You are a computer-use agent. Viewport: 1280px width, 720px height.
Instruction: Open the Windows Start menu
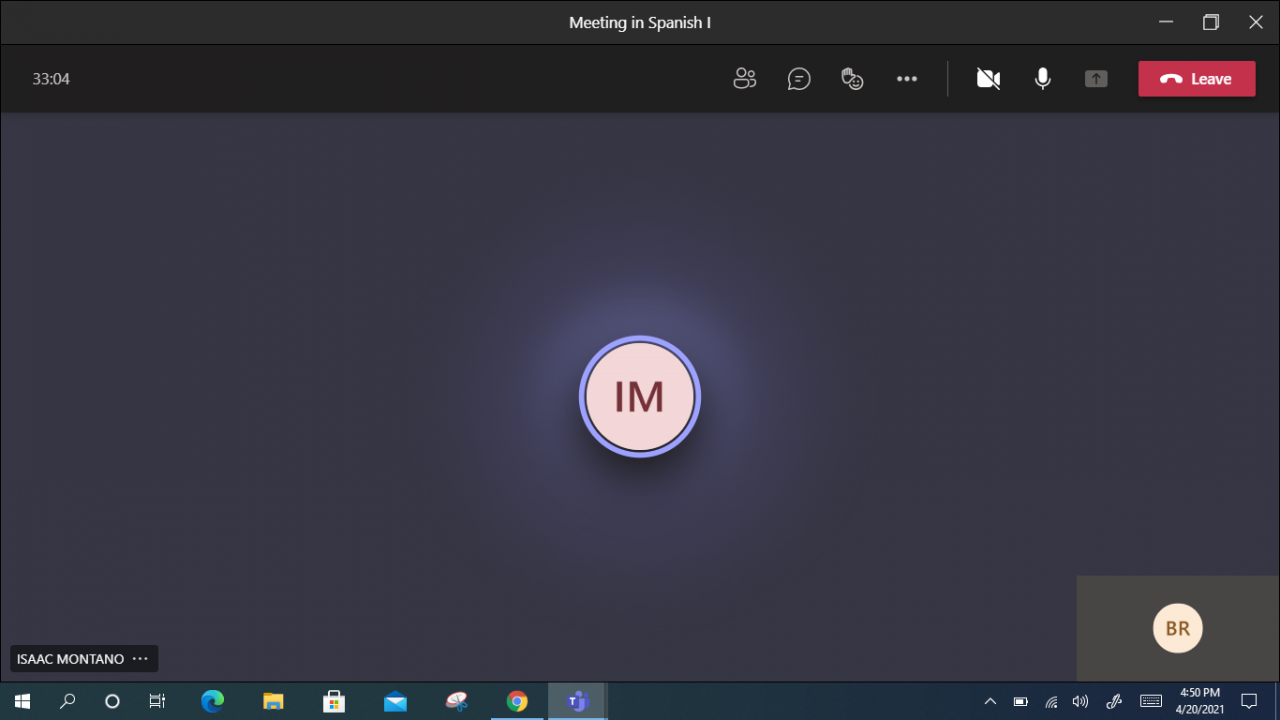click(x=22, y=701)
